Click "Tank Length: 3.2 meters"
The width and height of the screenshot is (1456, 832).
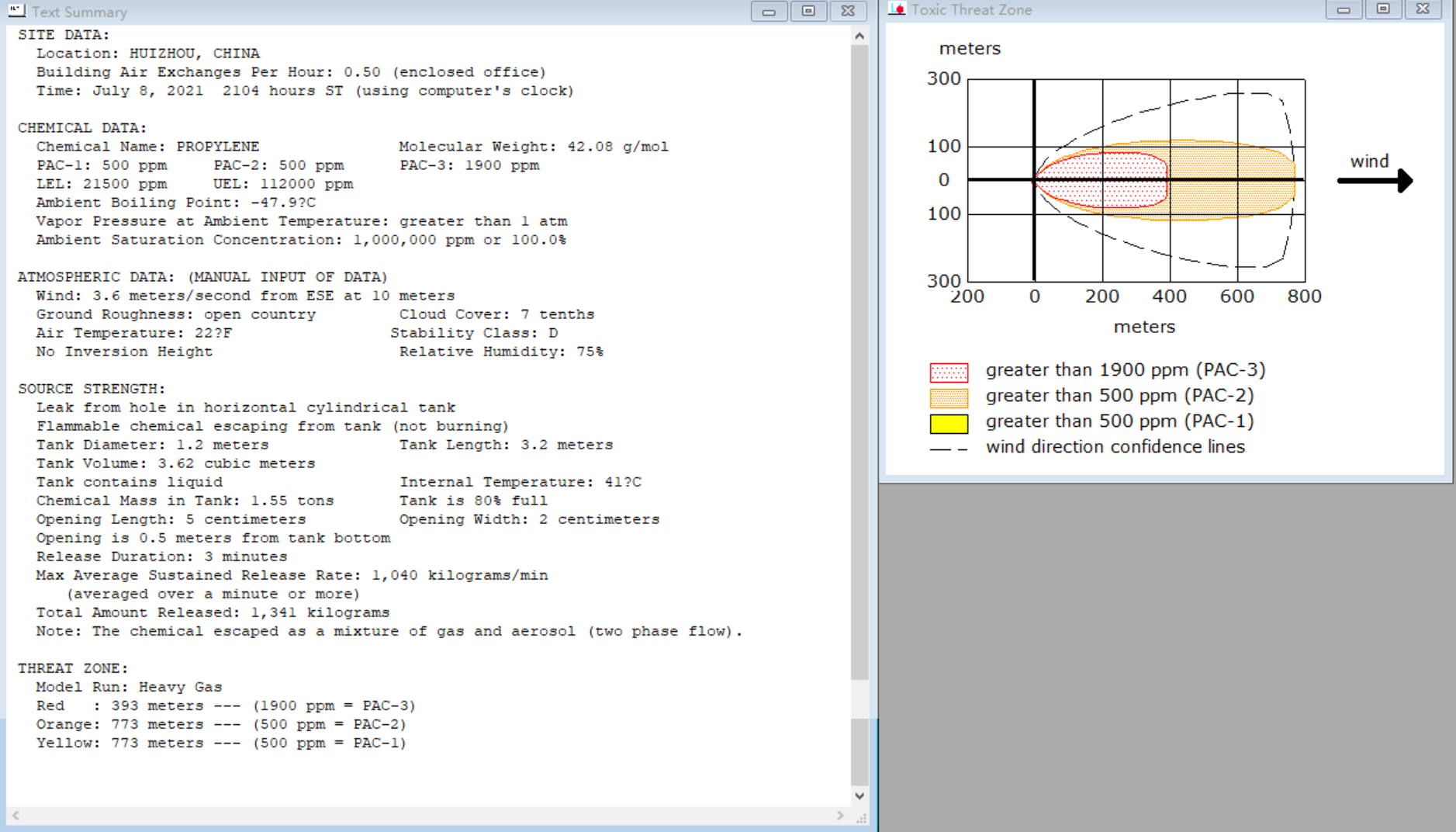click(x=506, y=445)
